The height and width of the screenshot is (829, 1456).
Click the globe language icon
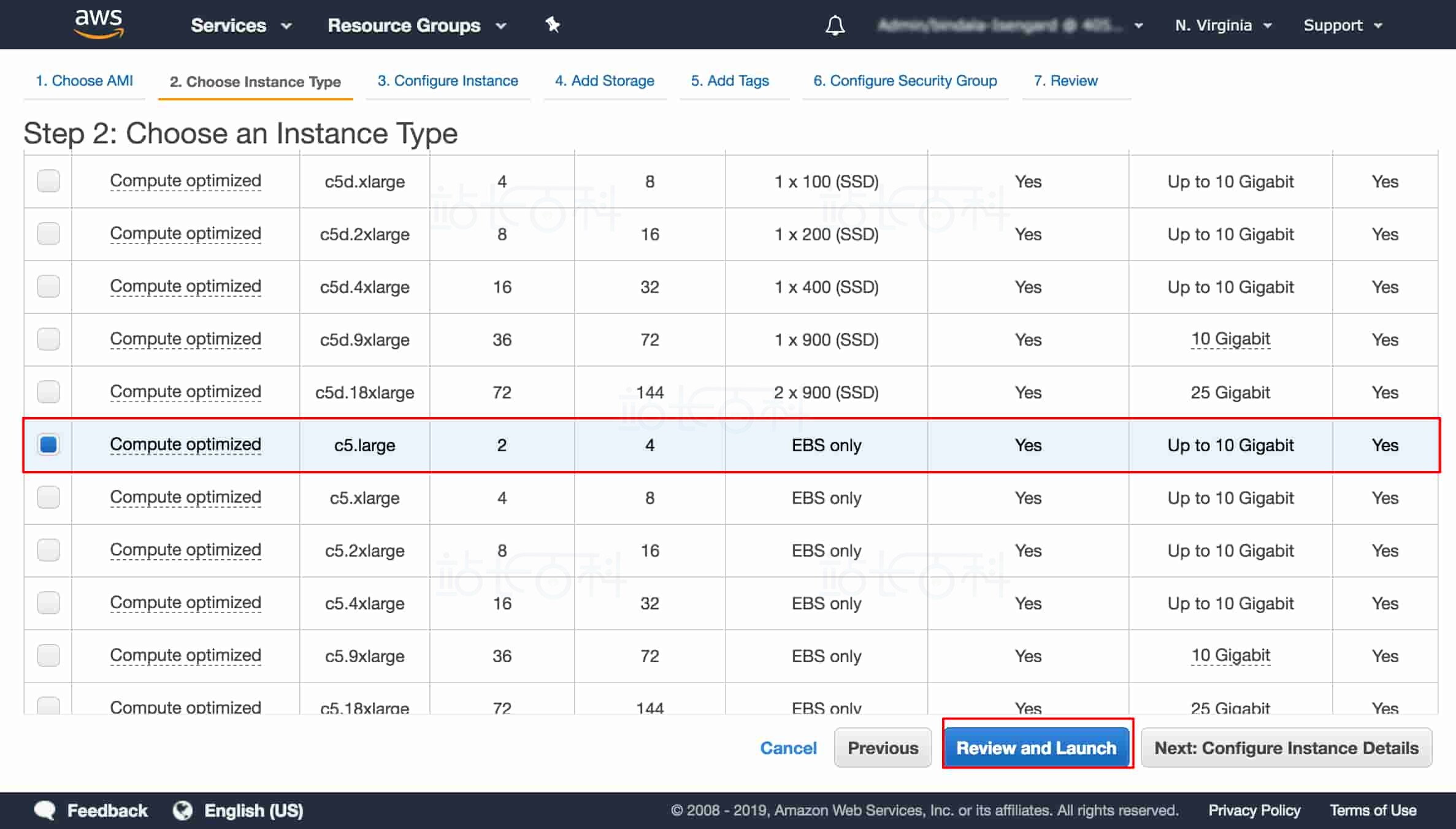point(183,810)
